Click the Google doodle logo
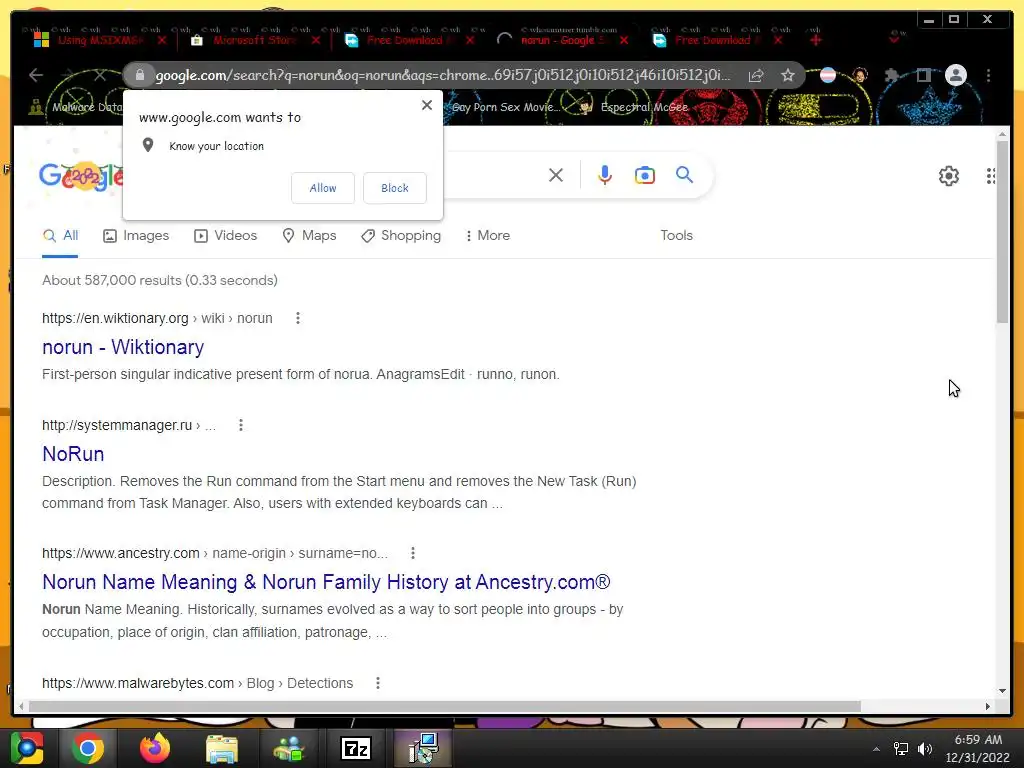Image resolution: width=1024 pixels, height=768 pixels. 80,176
